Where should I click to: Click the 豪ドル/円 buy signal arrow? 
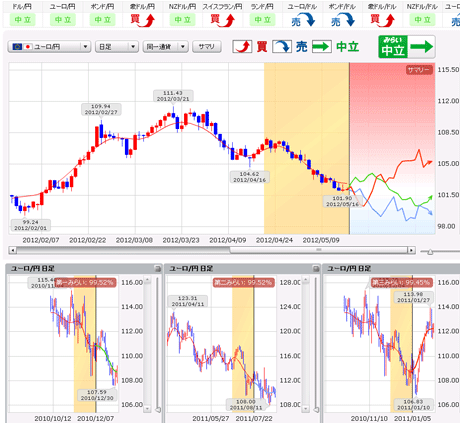[x=143, y=20]
